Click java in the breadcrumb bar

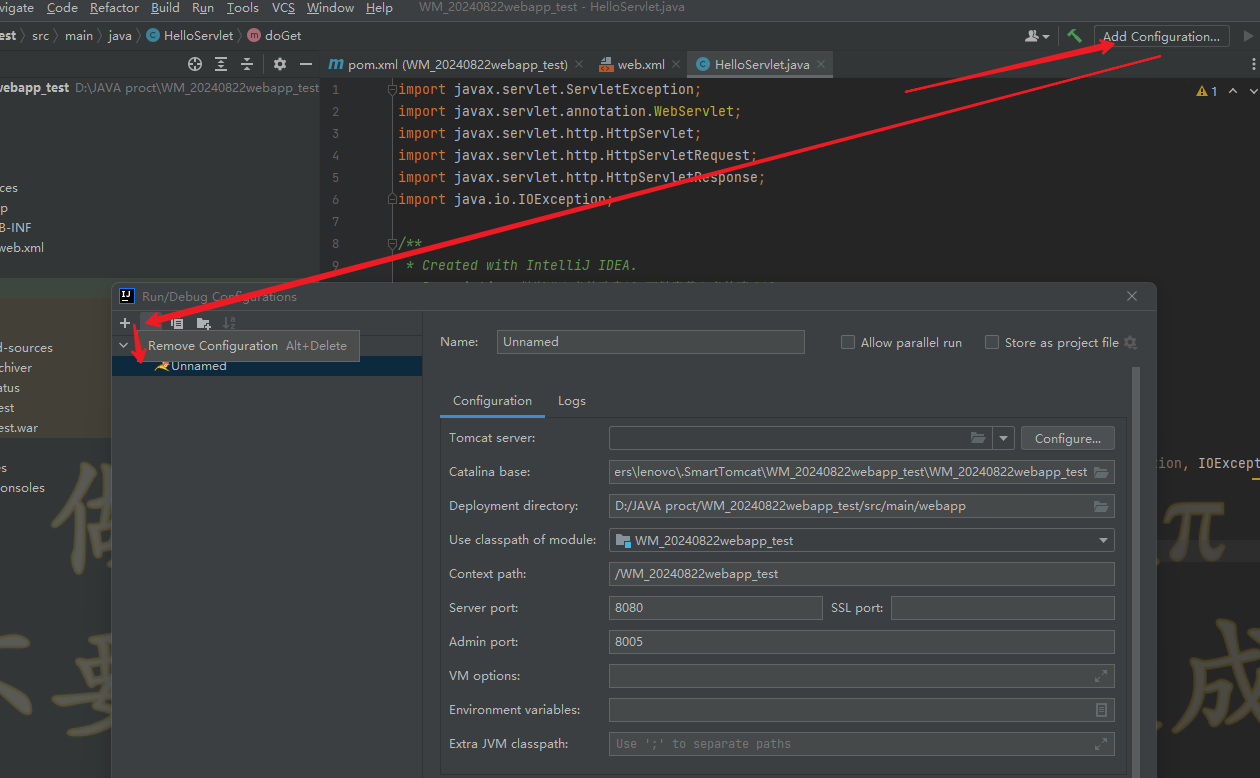coord(119,36)
